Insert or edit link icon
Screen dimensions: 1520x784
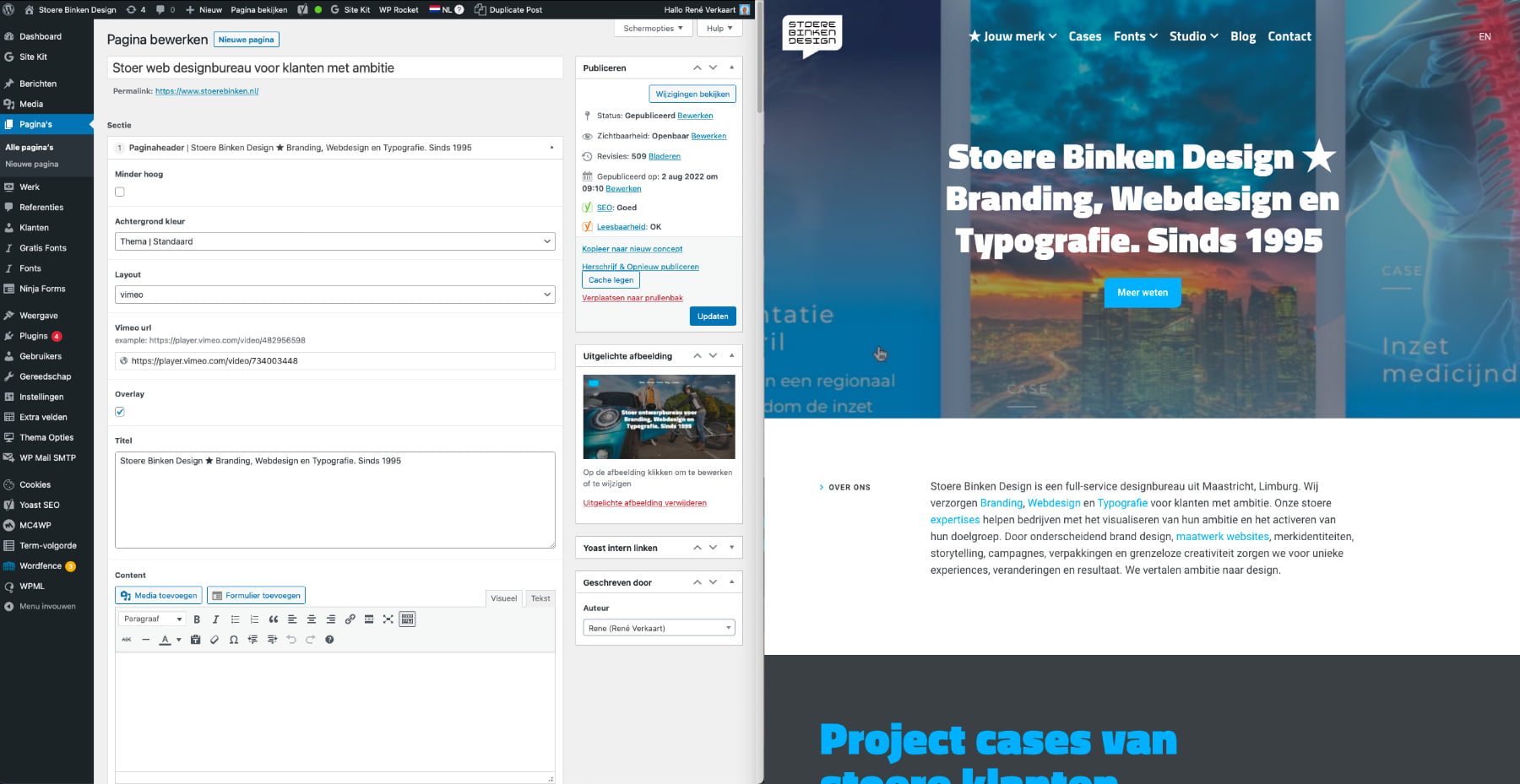350,619
